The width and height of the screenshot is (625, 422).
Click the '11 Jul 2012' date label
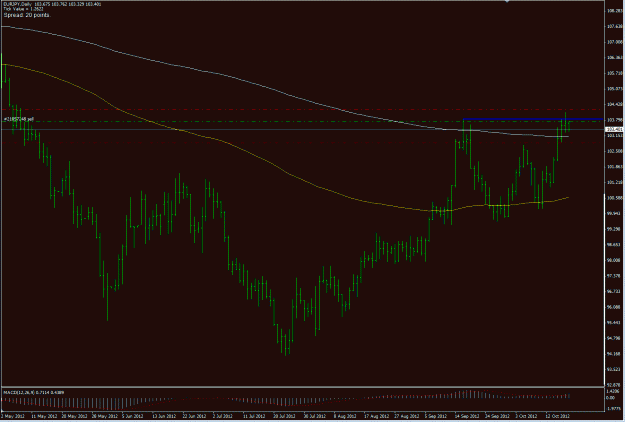tap(254, 416)
